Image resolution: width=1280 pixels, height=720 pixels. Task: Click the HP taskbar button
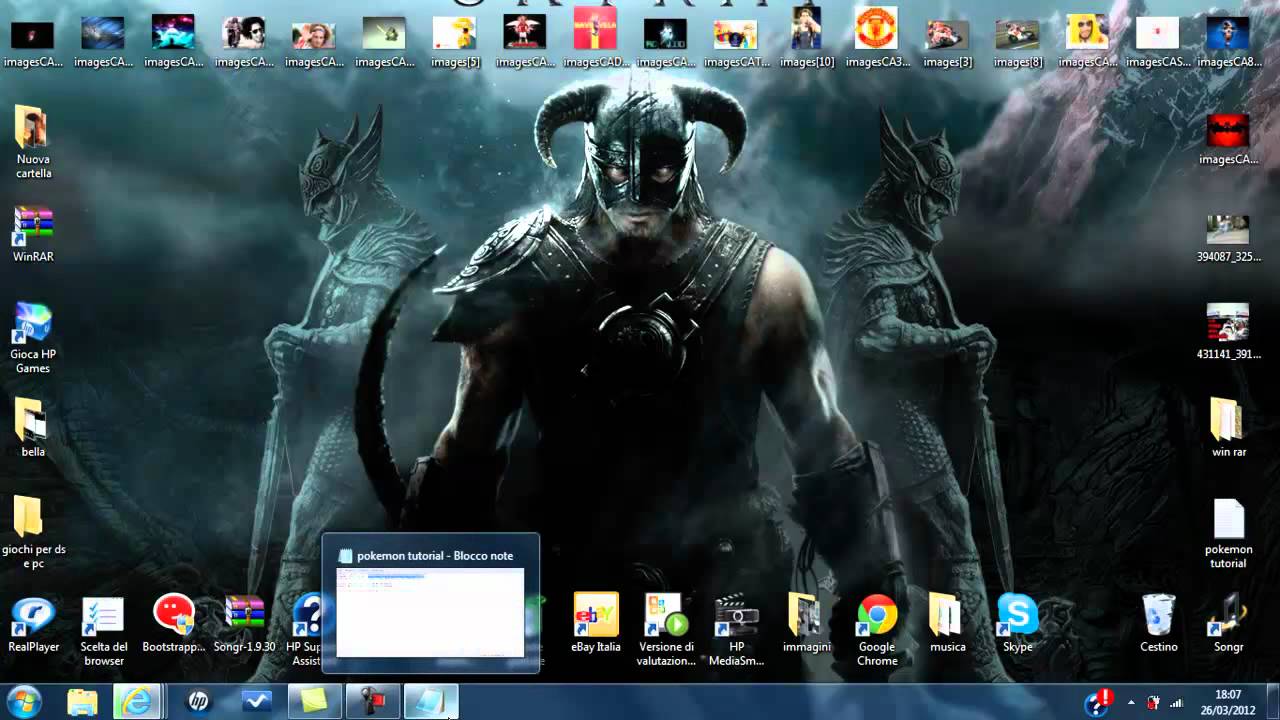coord(198,702)
